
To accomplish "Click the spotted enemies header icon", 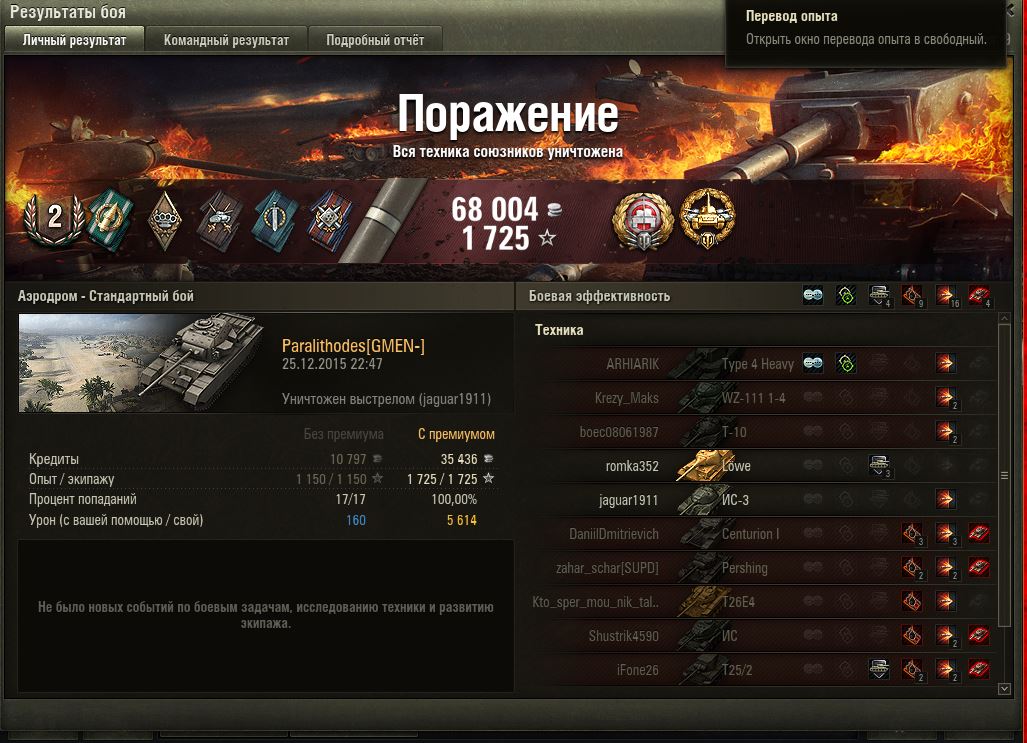I will 813,296.
